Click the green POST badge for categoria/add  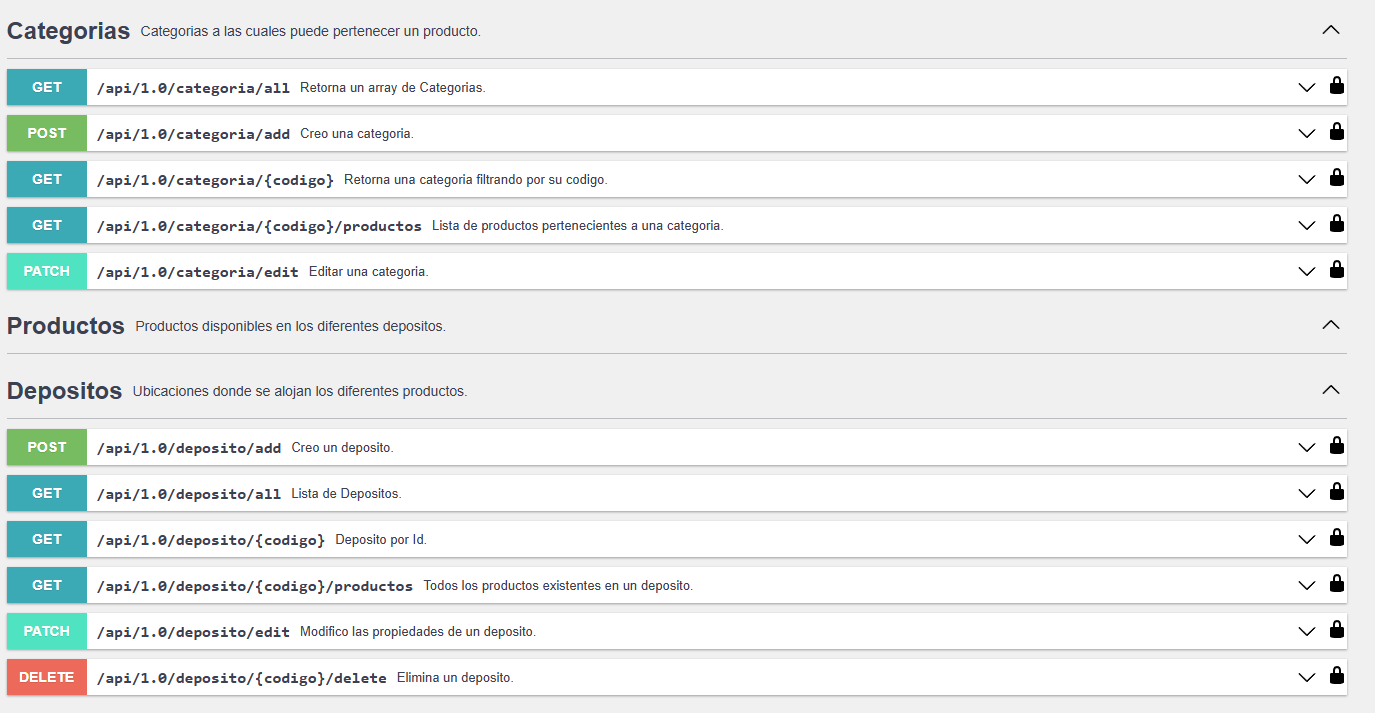[x=47, y=133]
